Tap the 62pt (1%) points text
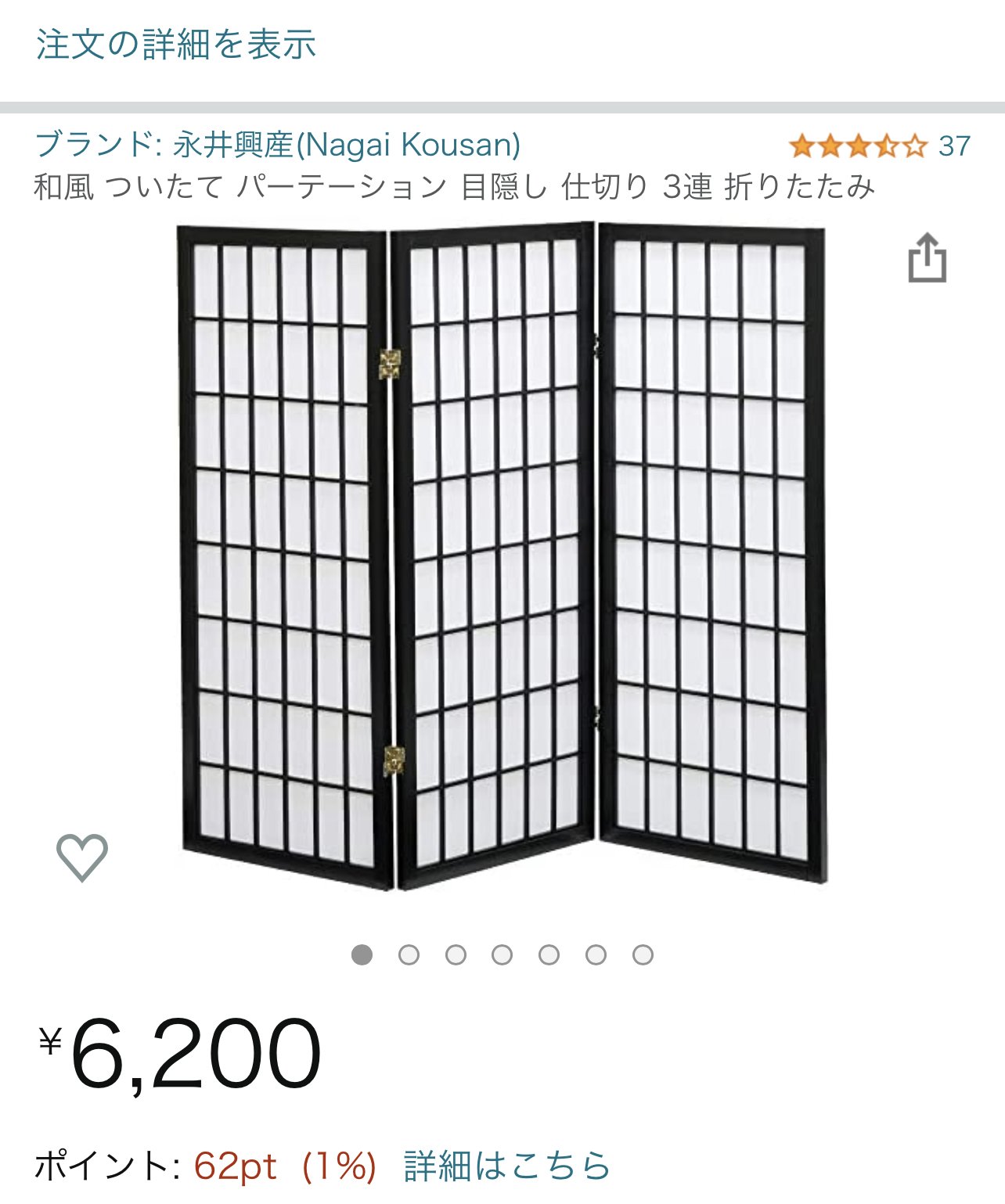This screenshot has width=1005, height=1204. [x=286, y=1166]
